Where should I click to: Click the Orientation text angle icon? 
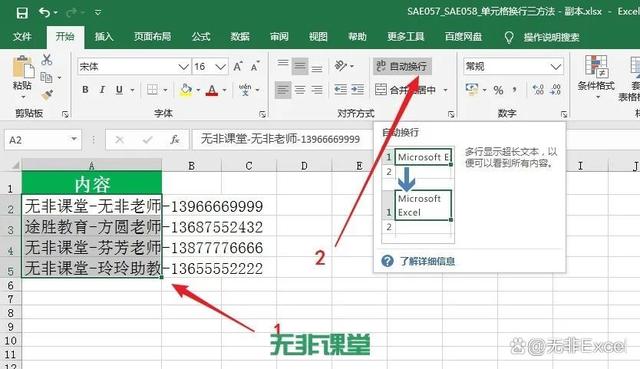[341, 66]
